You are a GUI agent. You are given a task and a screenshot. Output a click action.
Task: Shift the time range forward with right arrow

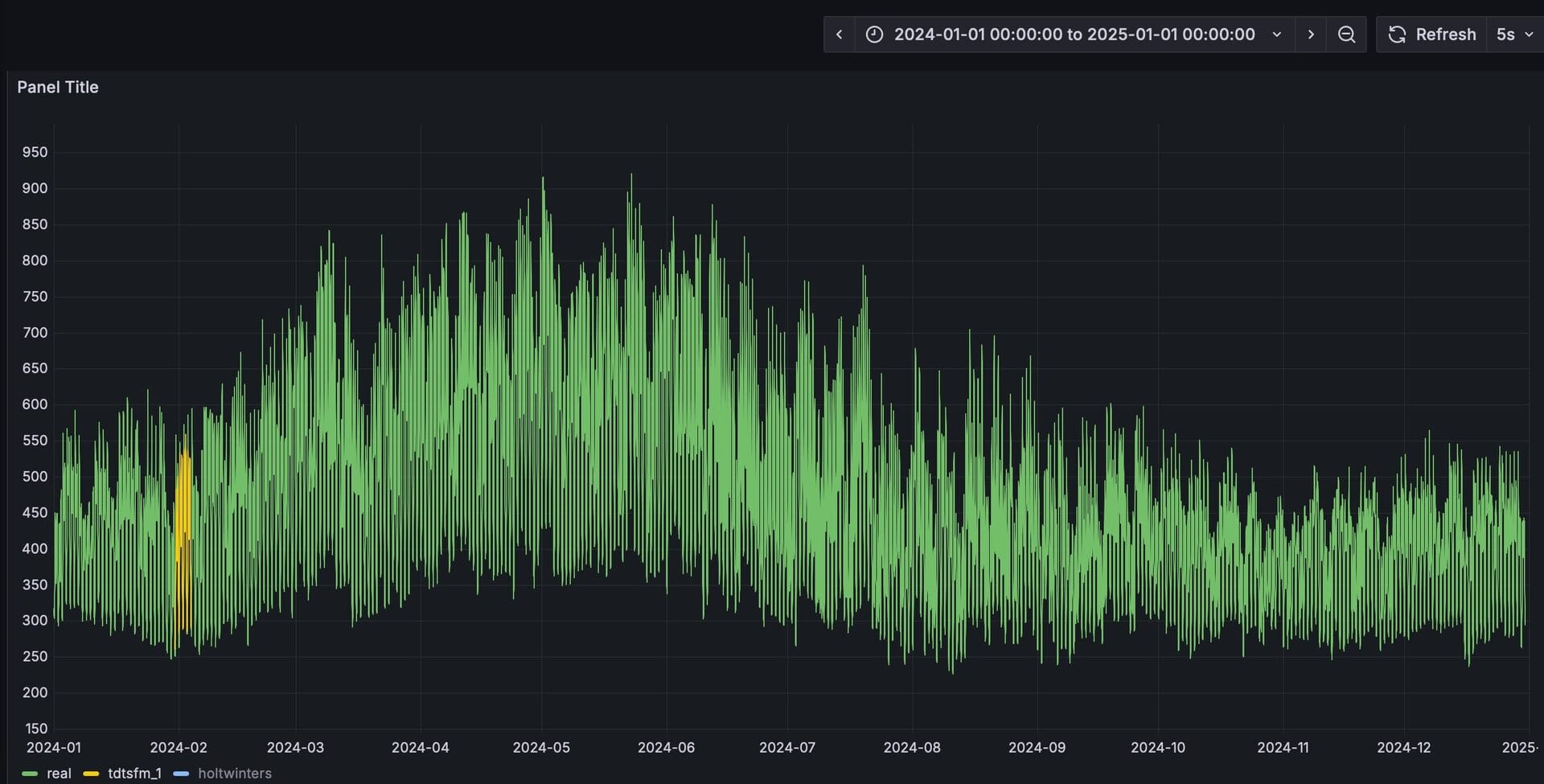click(x=1311, y=35)
